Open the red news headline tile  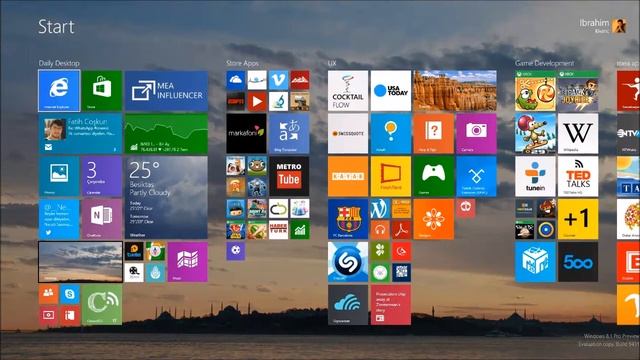[391, 305]
